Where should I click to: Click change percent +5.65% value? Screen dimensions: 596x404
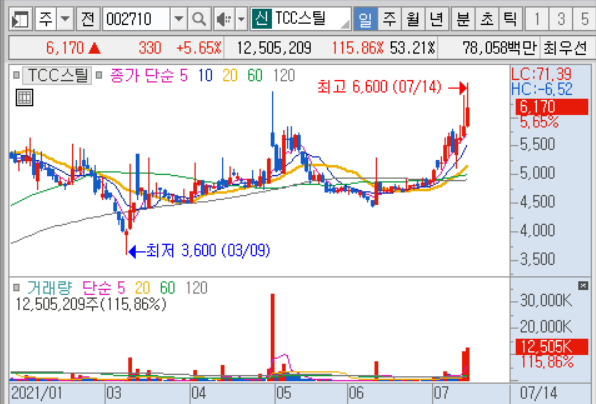[199, 48]
